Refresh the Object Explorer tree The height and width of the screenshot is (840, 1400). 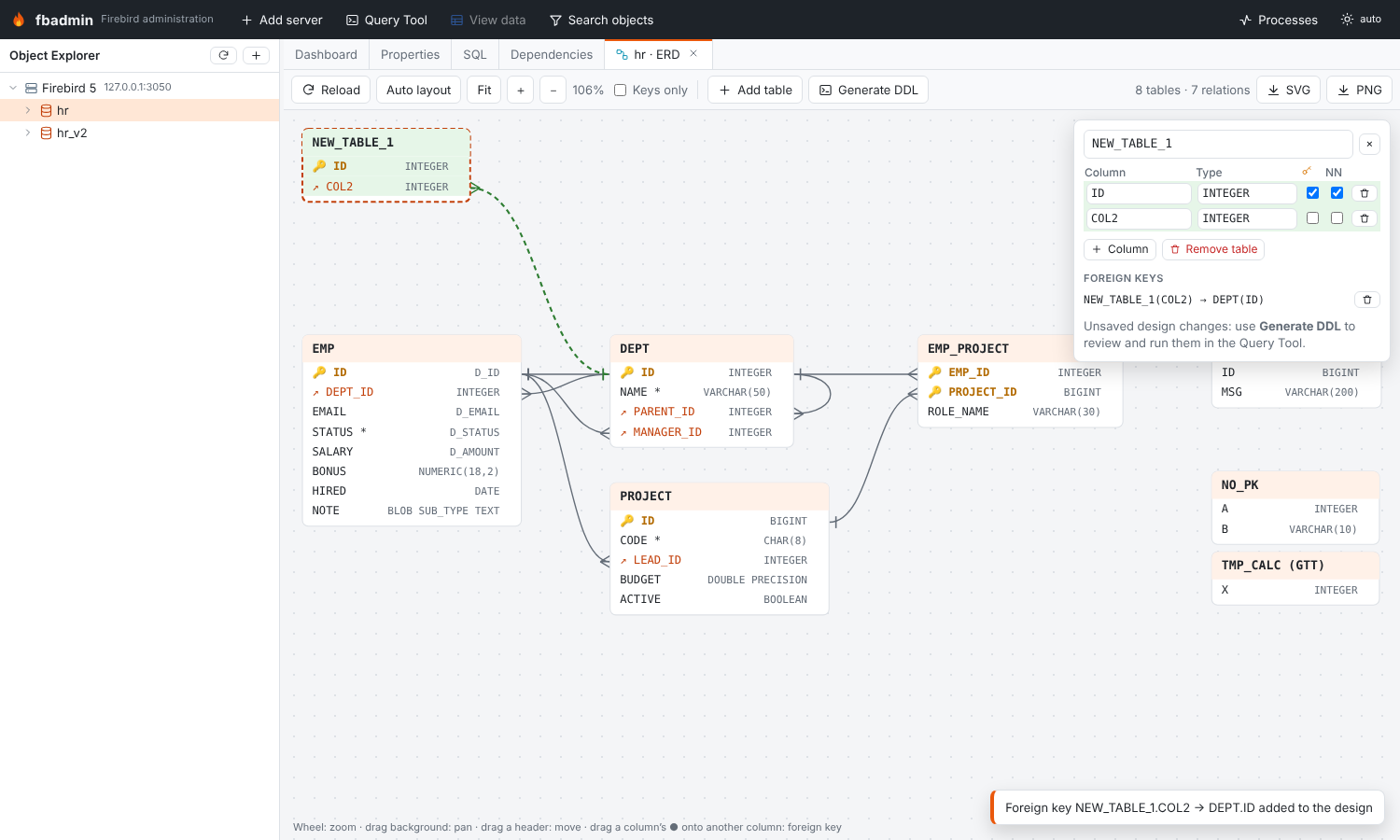tap(223, 55)
